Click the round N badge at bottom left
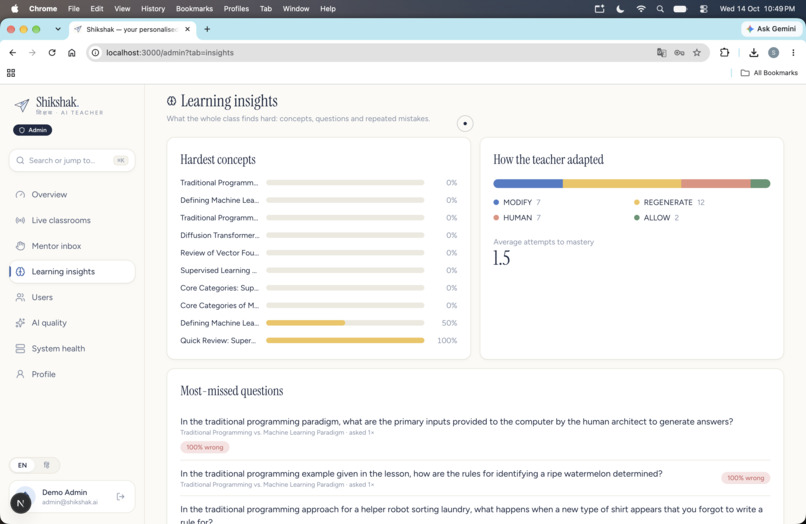 (x=21, y=503)
